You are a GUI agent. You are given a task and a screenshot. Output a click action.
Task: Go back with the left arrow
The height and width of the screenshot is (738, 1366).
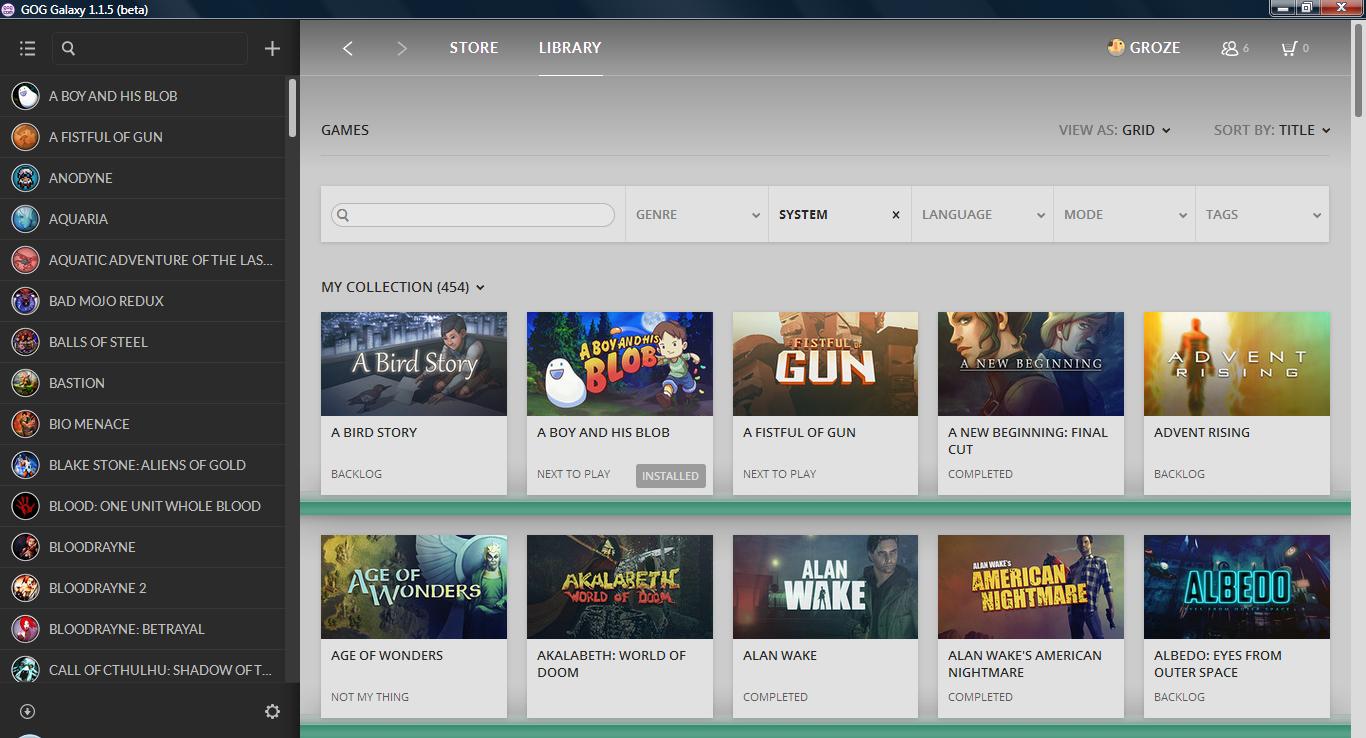[348, 48]
